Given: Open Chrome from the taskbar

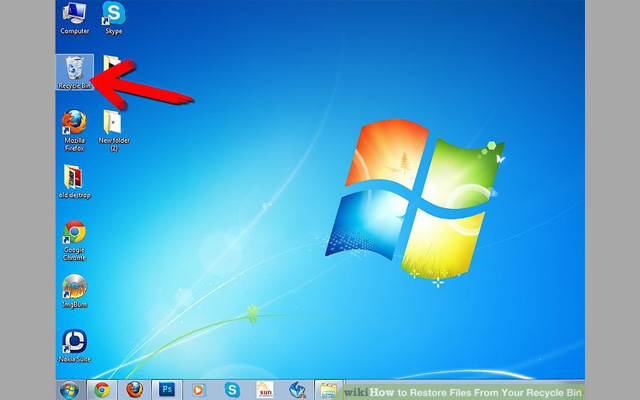Looking at the screenshot, I should (101, 390).
